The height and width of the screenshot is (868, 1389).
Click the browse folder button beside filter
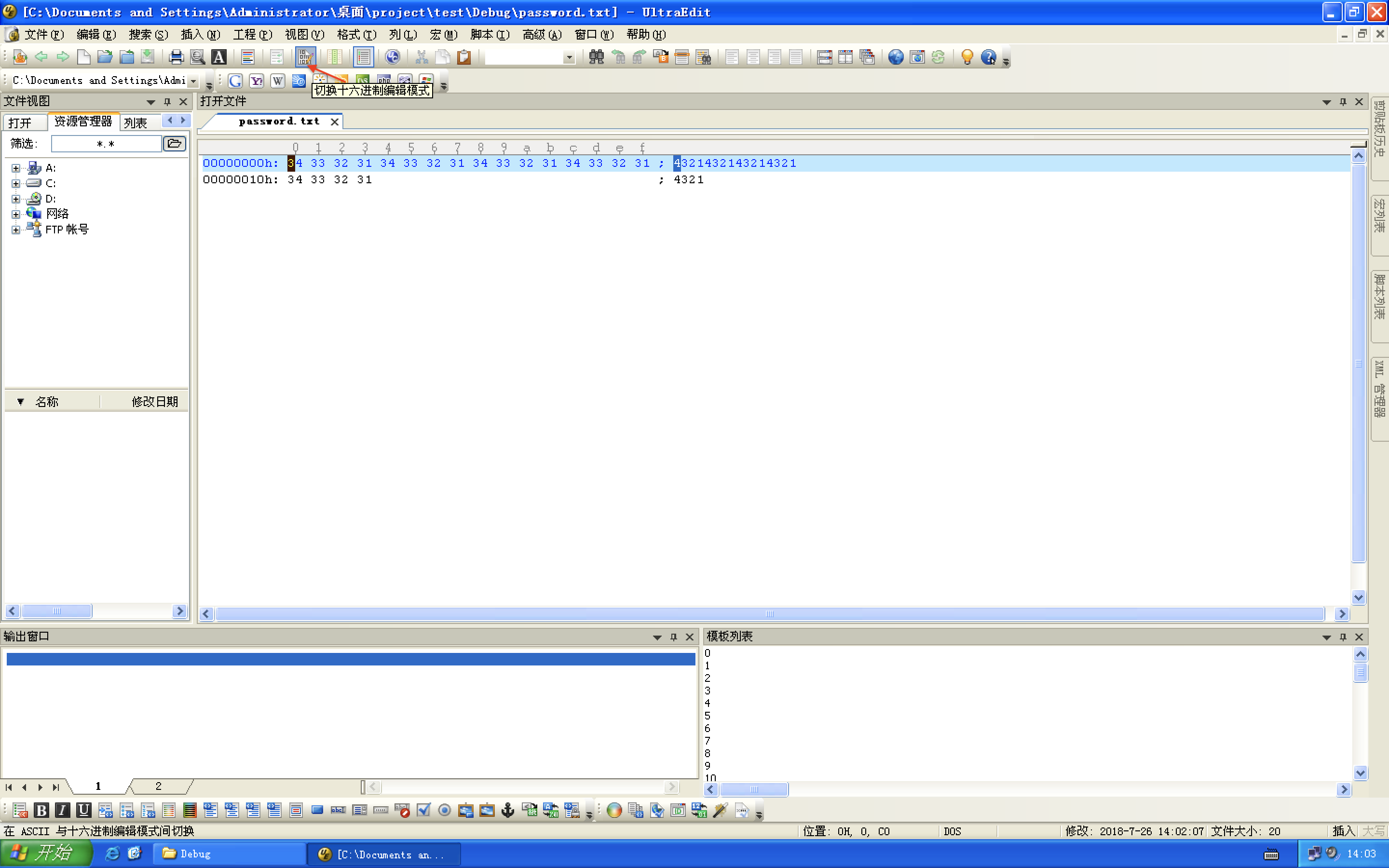coord(175,144)
